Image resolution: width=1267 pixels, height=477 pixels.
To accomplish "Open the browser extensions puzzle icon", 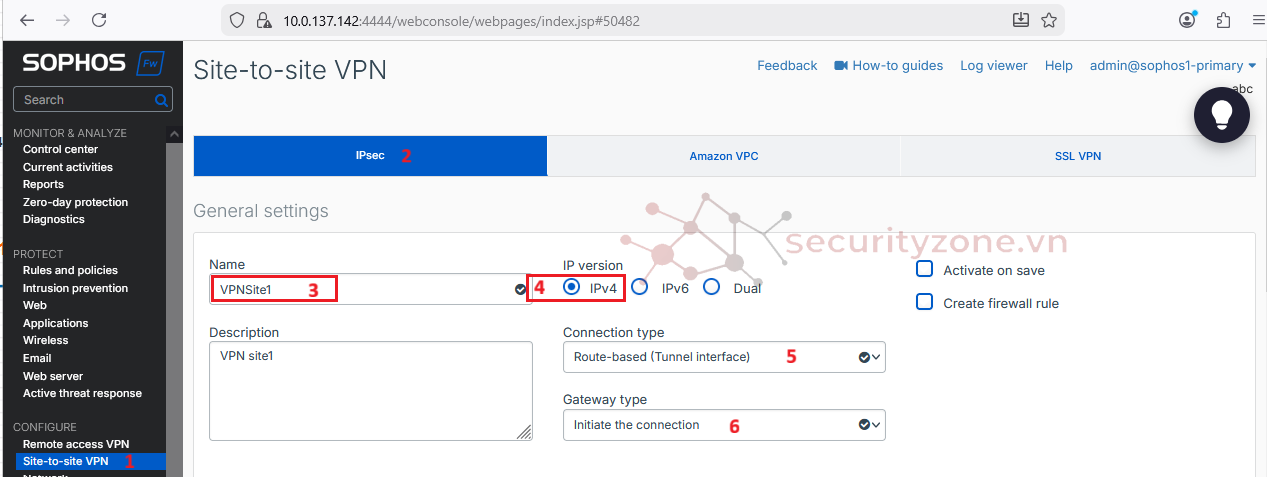I will [1223, 20].
